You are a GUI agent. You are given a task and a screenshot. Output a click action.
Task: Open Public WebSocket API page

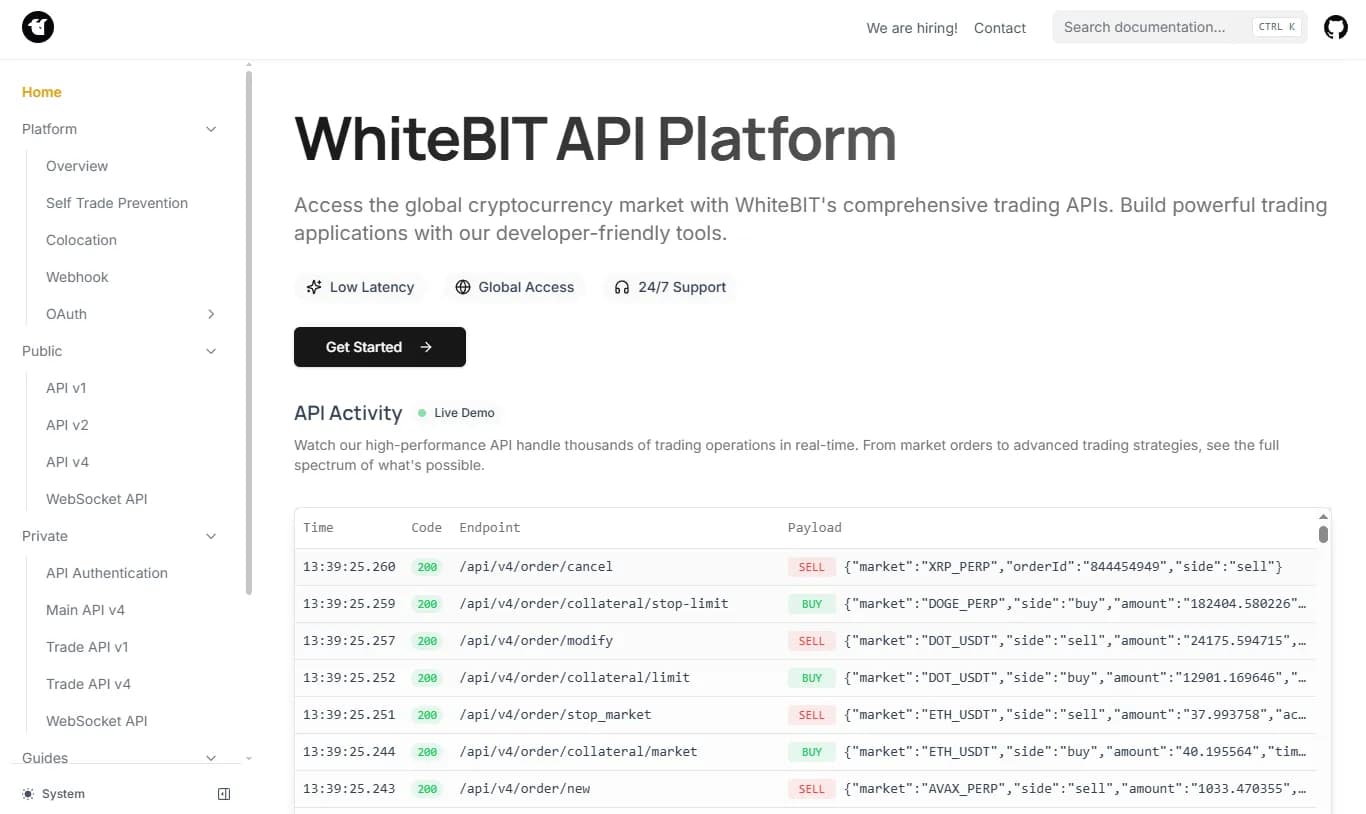click(97, 499)
